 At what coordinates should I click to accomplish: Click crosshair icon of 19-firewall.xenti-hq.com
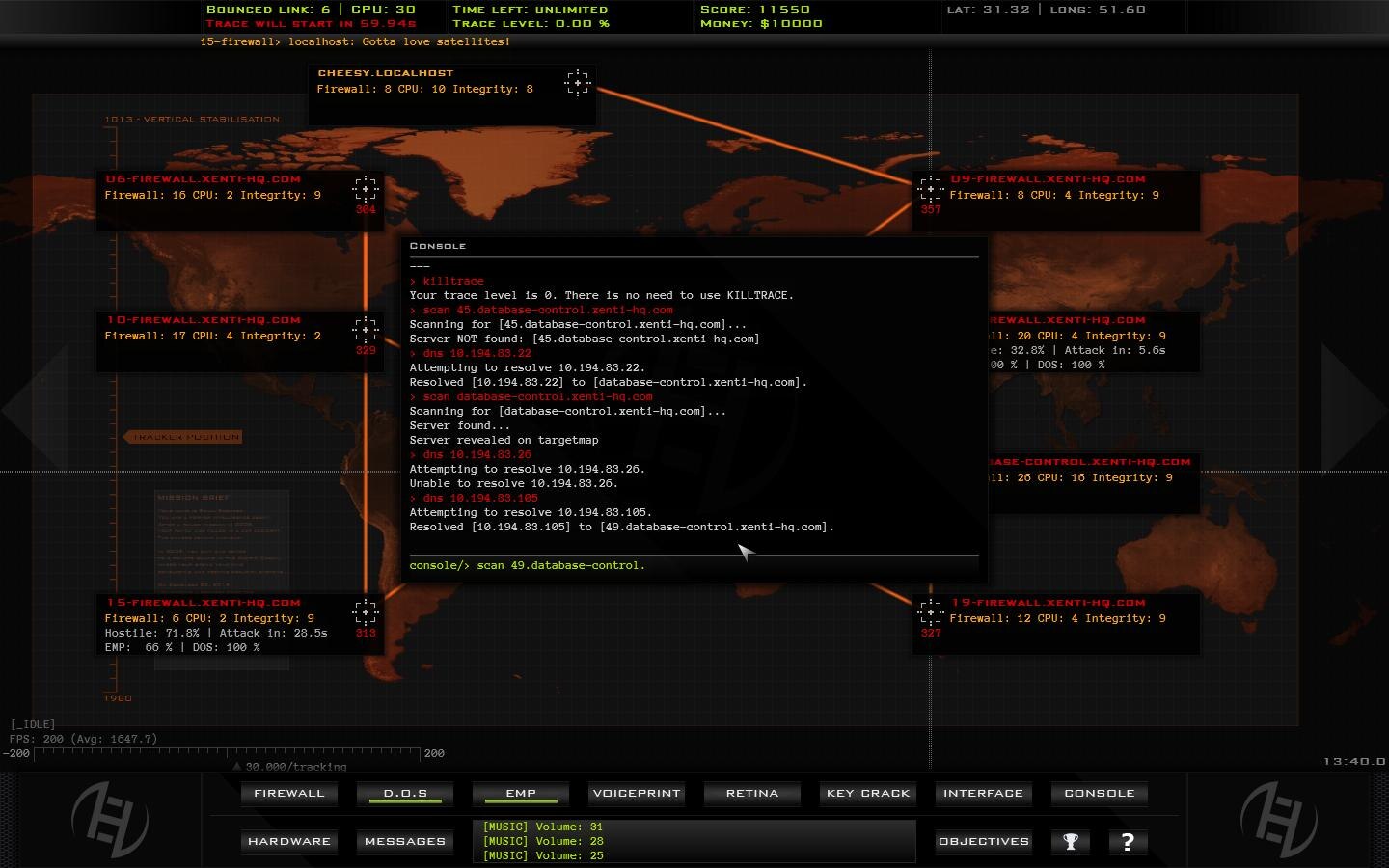[x=930, y=612]
